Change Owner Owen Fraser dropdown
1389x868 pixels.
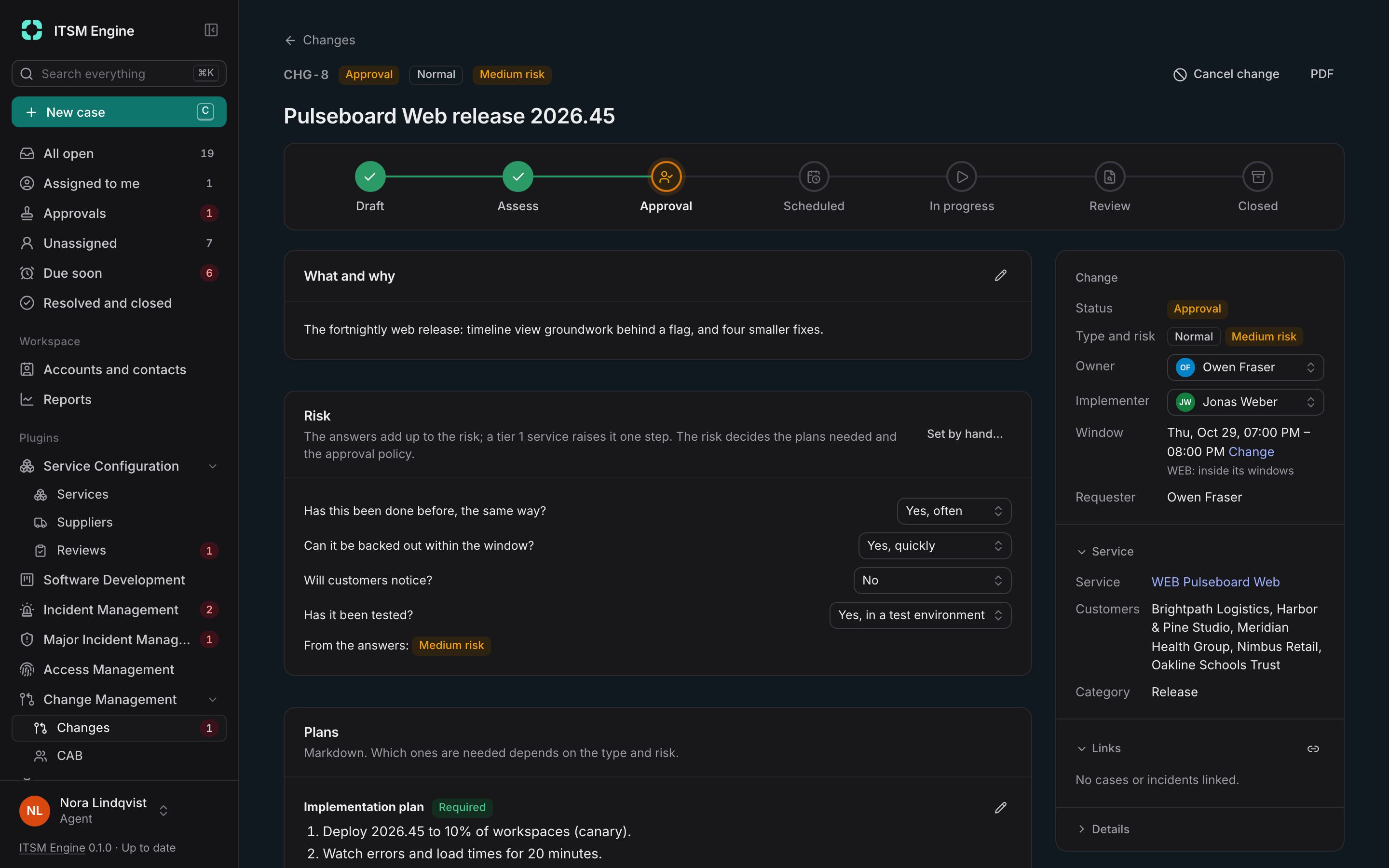tap(1245, 367)
